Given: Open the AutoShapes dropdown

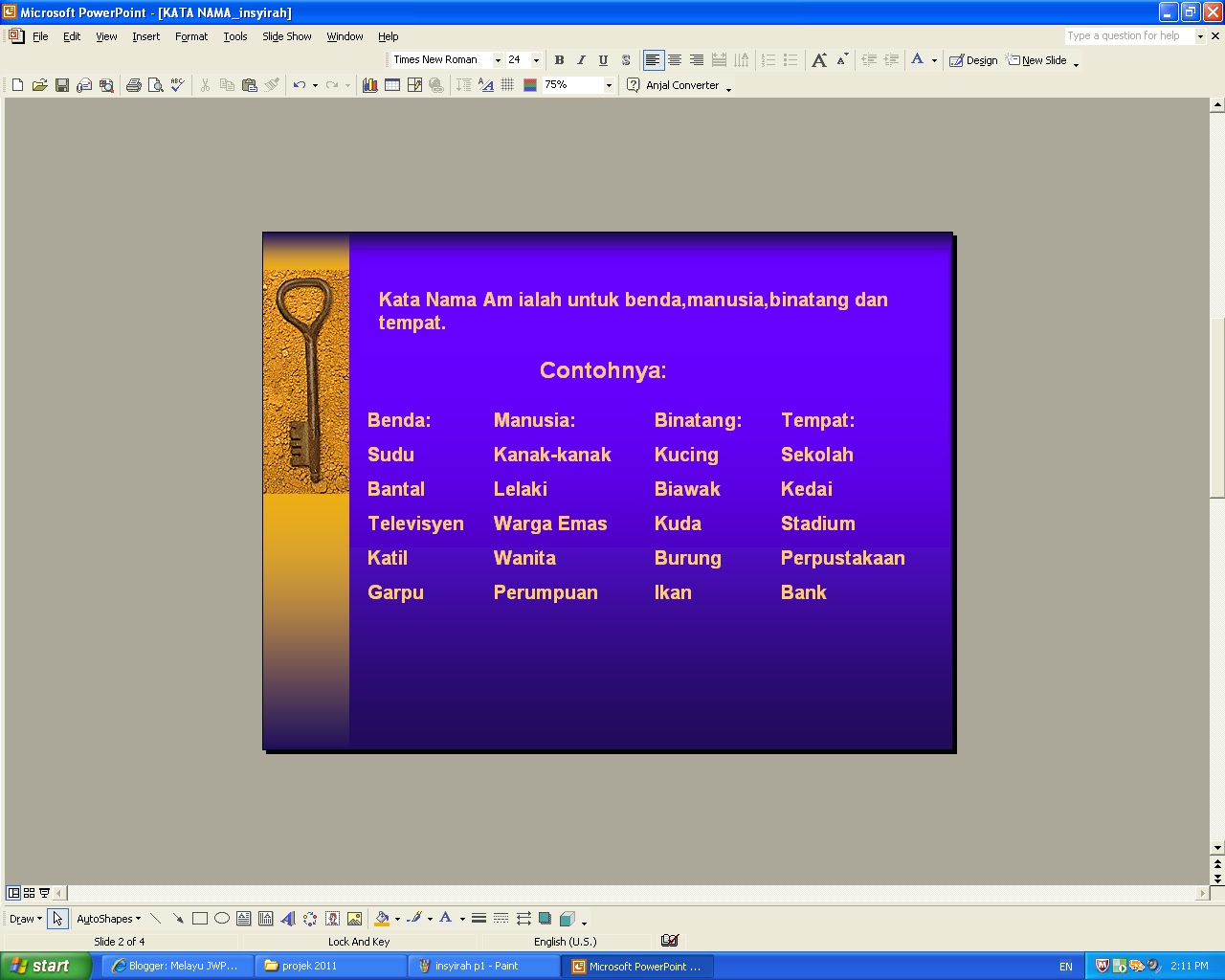Looking at the screenshot, I should (108, 919).
